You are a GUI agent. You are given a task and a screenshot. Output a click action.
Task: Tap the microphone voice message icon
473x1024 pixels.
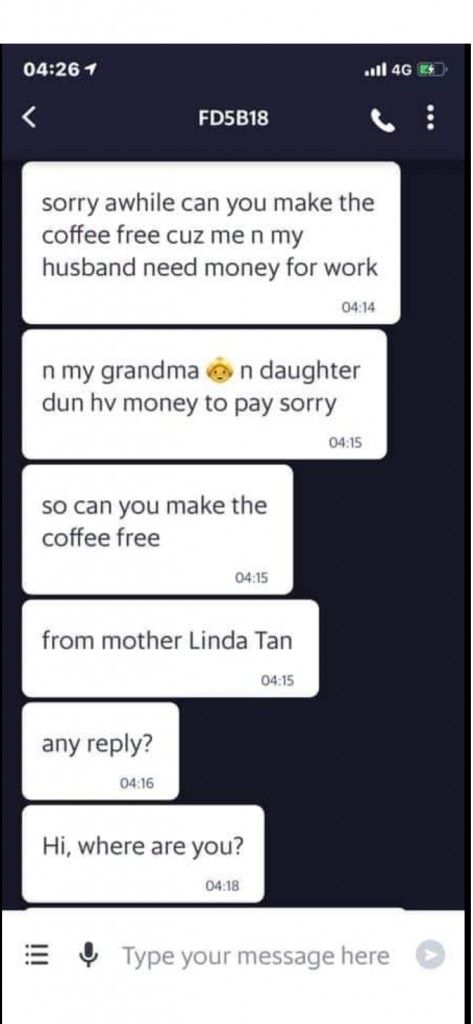(88, 955)
